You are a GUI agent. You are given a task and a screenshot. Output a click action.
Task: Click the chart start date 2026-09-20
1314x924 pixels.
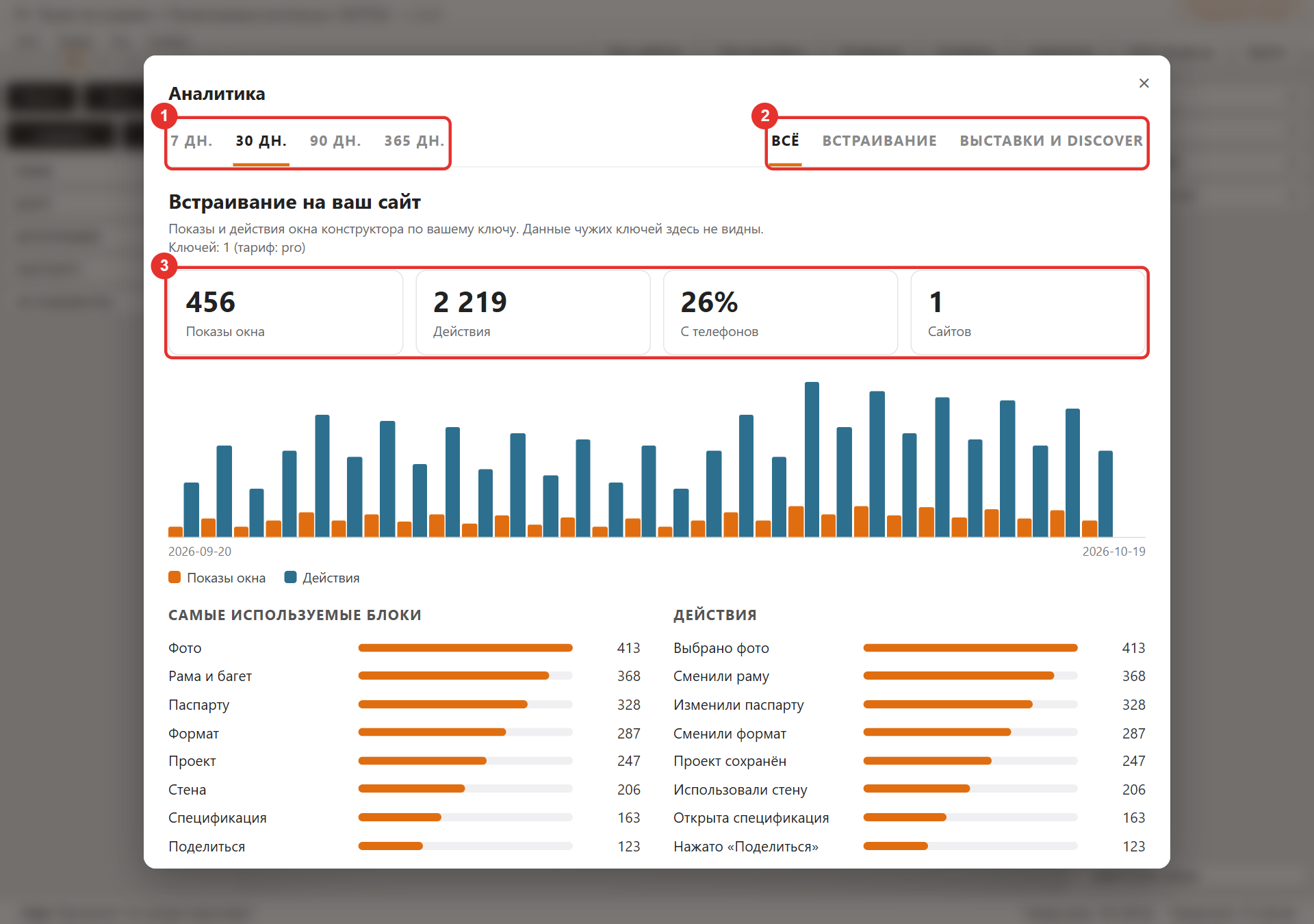click(200, 551)
